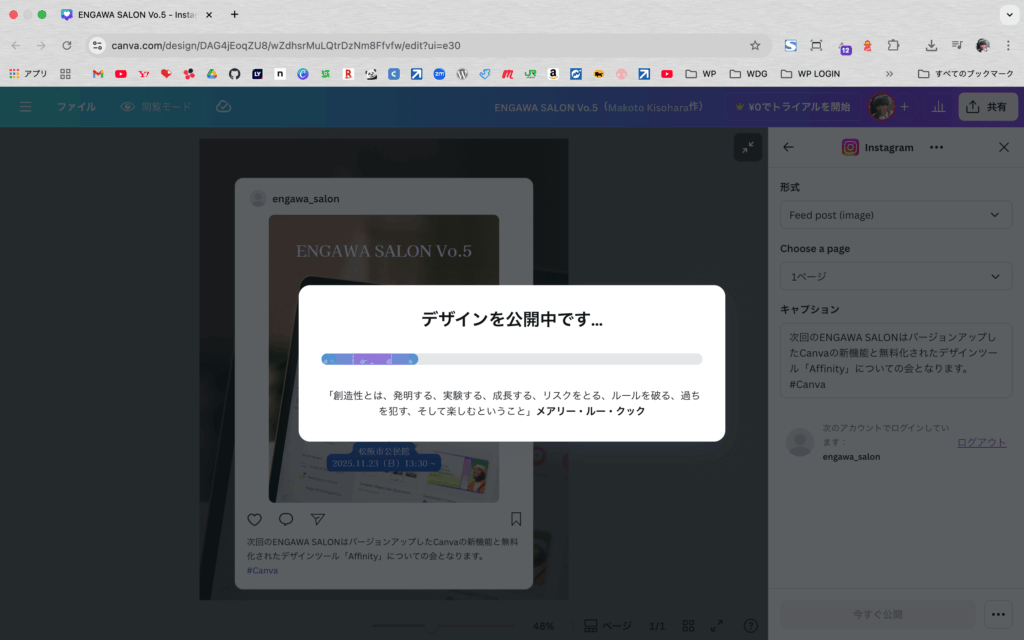Bookmark this page with the star icon
This screenshot has height=640, width=1024.
click(755, 45)
